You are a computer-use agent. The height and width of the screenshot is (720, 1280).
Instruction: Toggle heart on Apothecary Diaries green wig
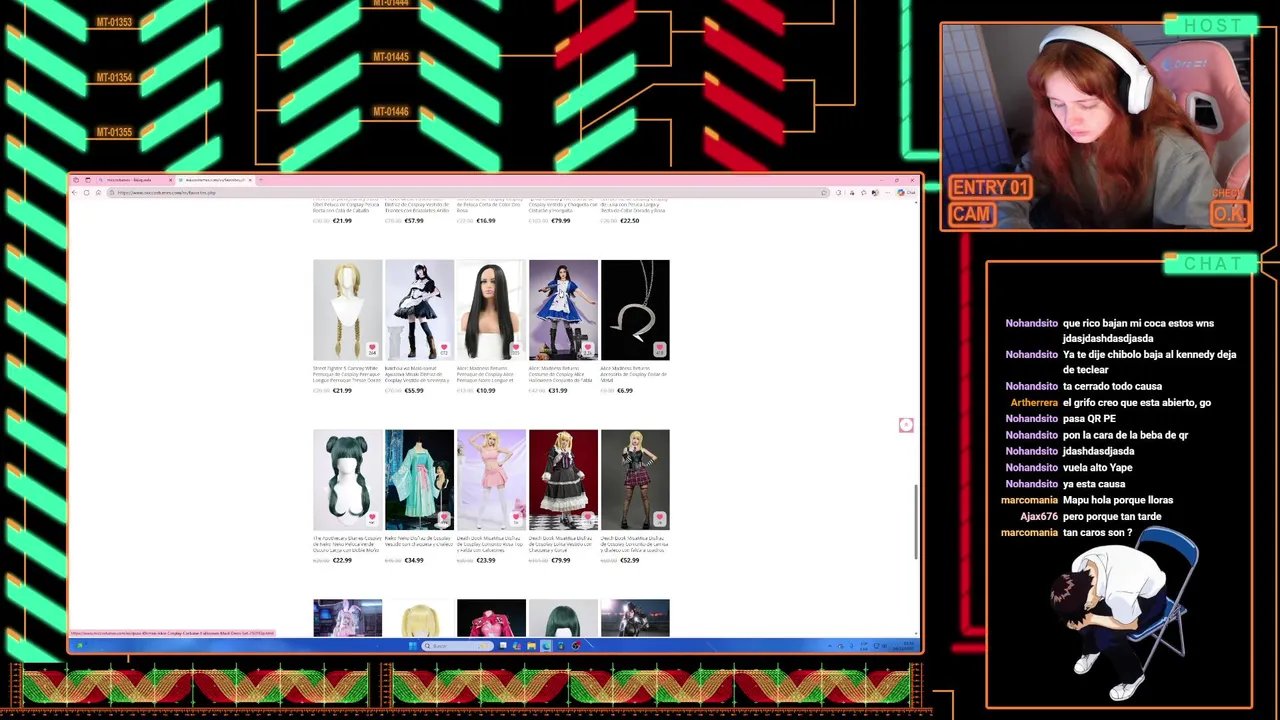pyautogui.click(x=372, y=518)
